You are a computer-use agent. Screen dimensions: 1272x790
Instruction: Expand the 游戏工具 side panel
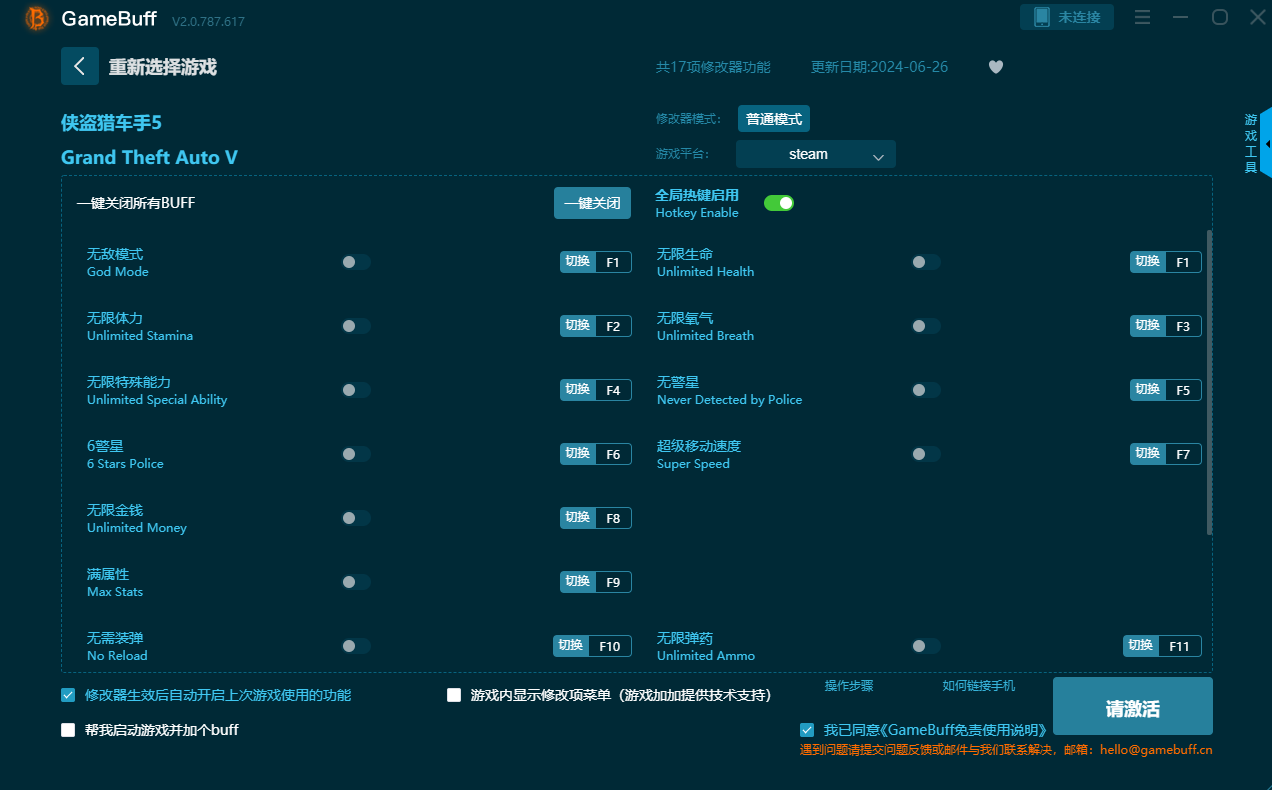click(1256, 143)
